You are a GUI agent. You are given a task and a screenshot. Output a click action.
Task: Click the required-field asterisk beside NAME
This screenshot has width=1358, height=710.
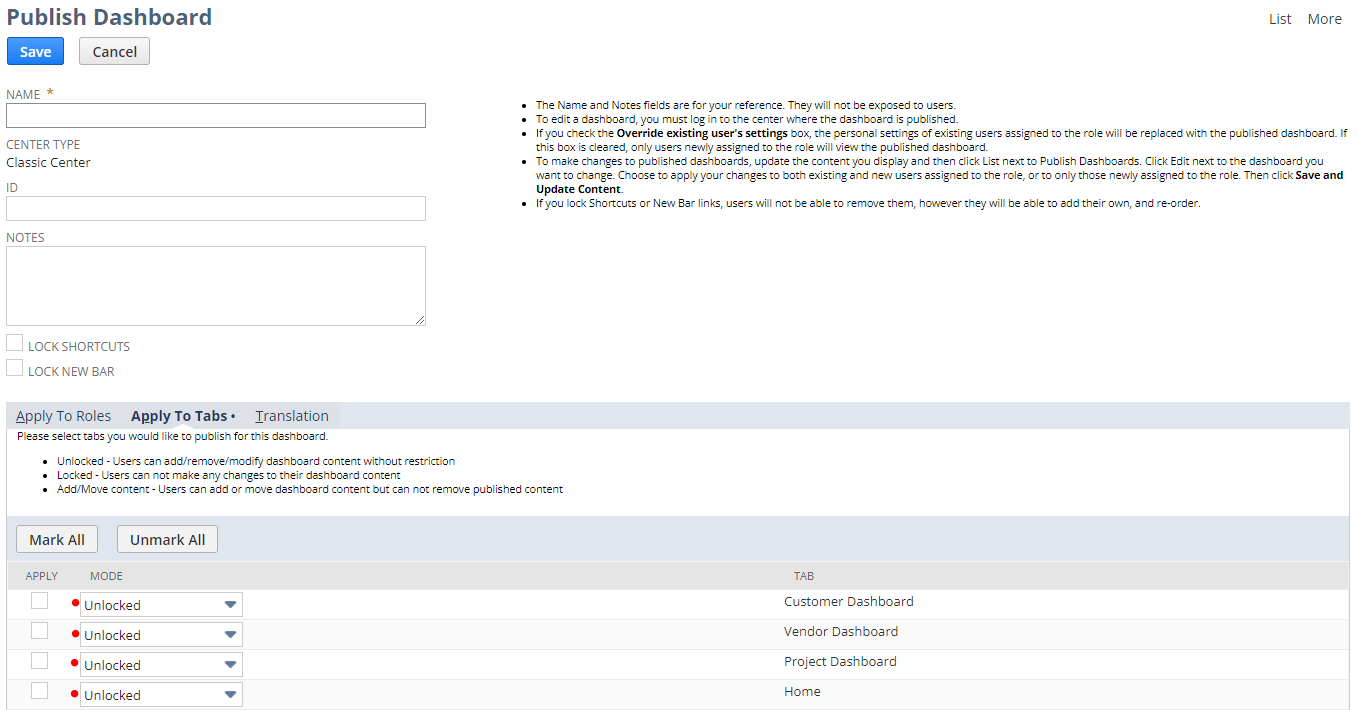[48, 91]
